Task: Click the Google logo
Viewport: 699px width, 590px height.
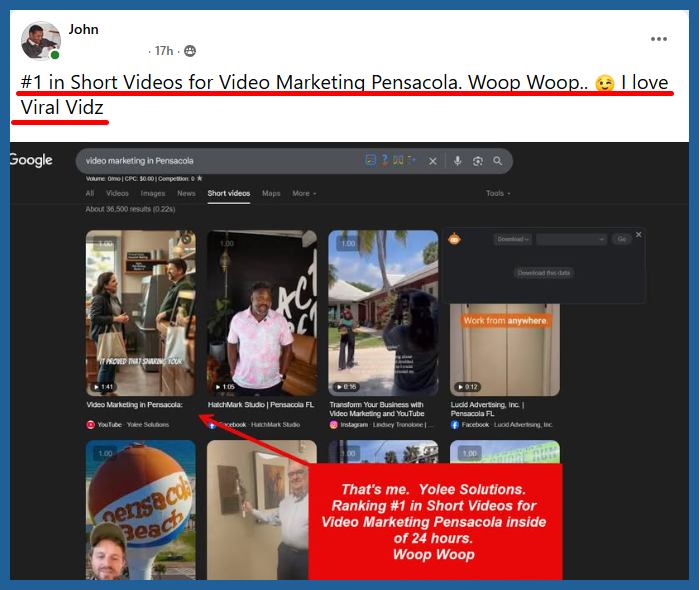Action: coord(30,160)
